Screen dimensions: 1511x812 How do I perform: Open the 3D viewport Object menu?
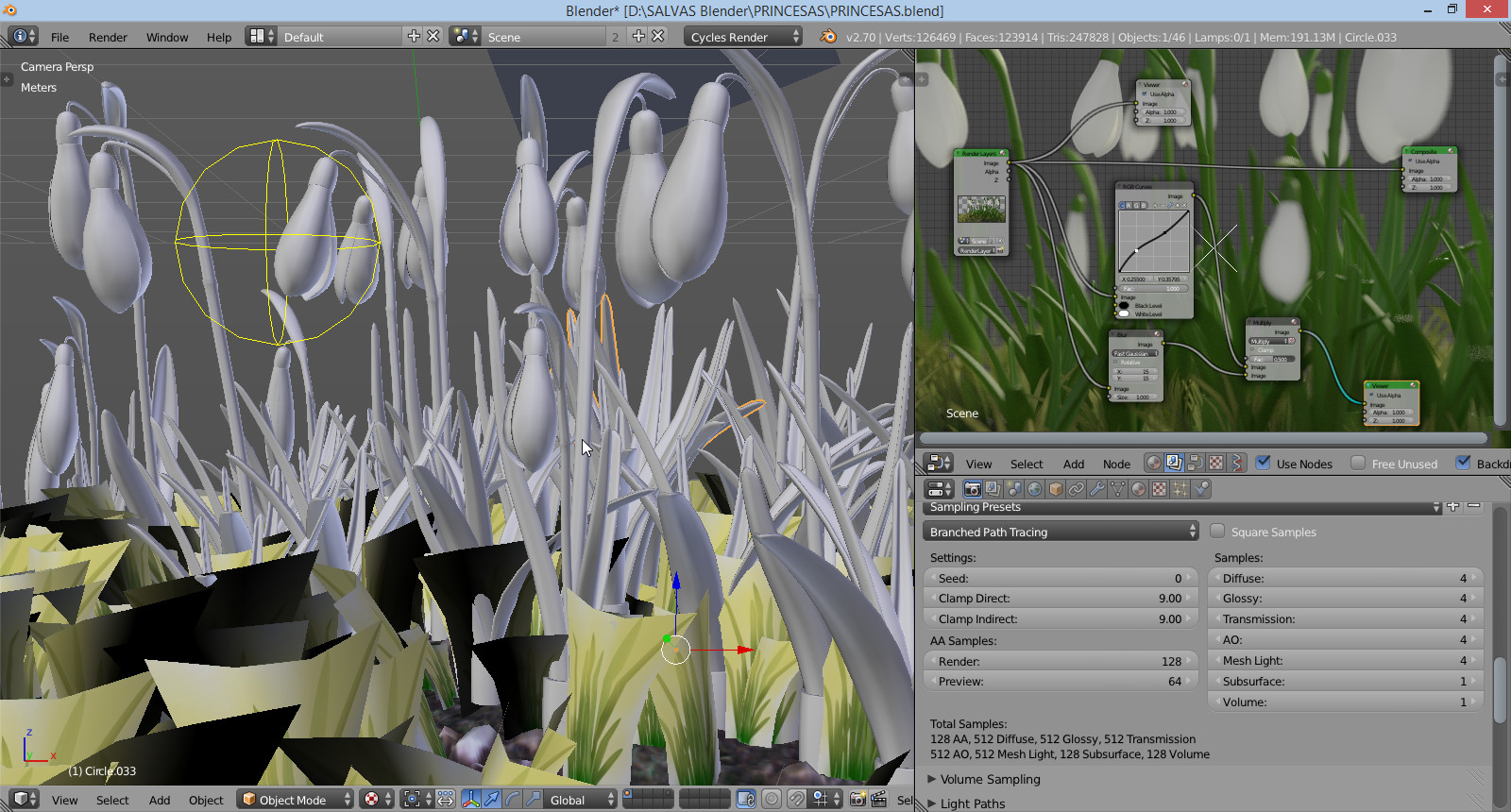point(206,800)
